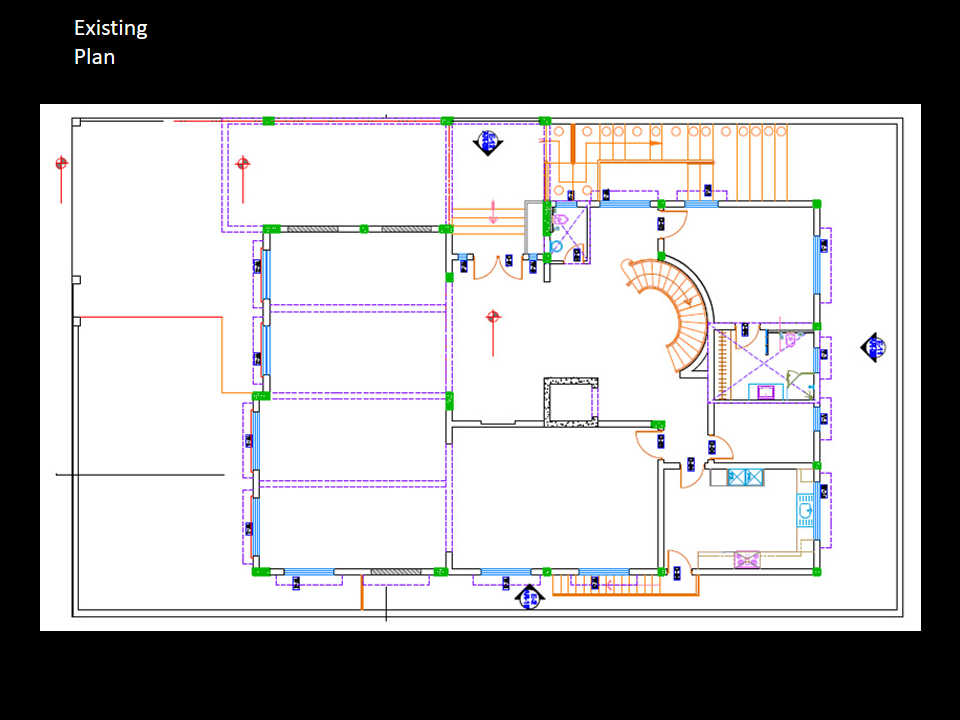Click the top elevation marker symbol
Viewport: 960px width, 720px height.
point(488,141)
